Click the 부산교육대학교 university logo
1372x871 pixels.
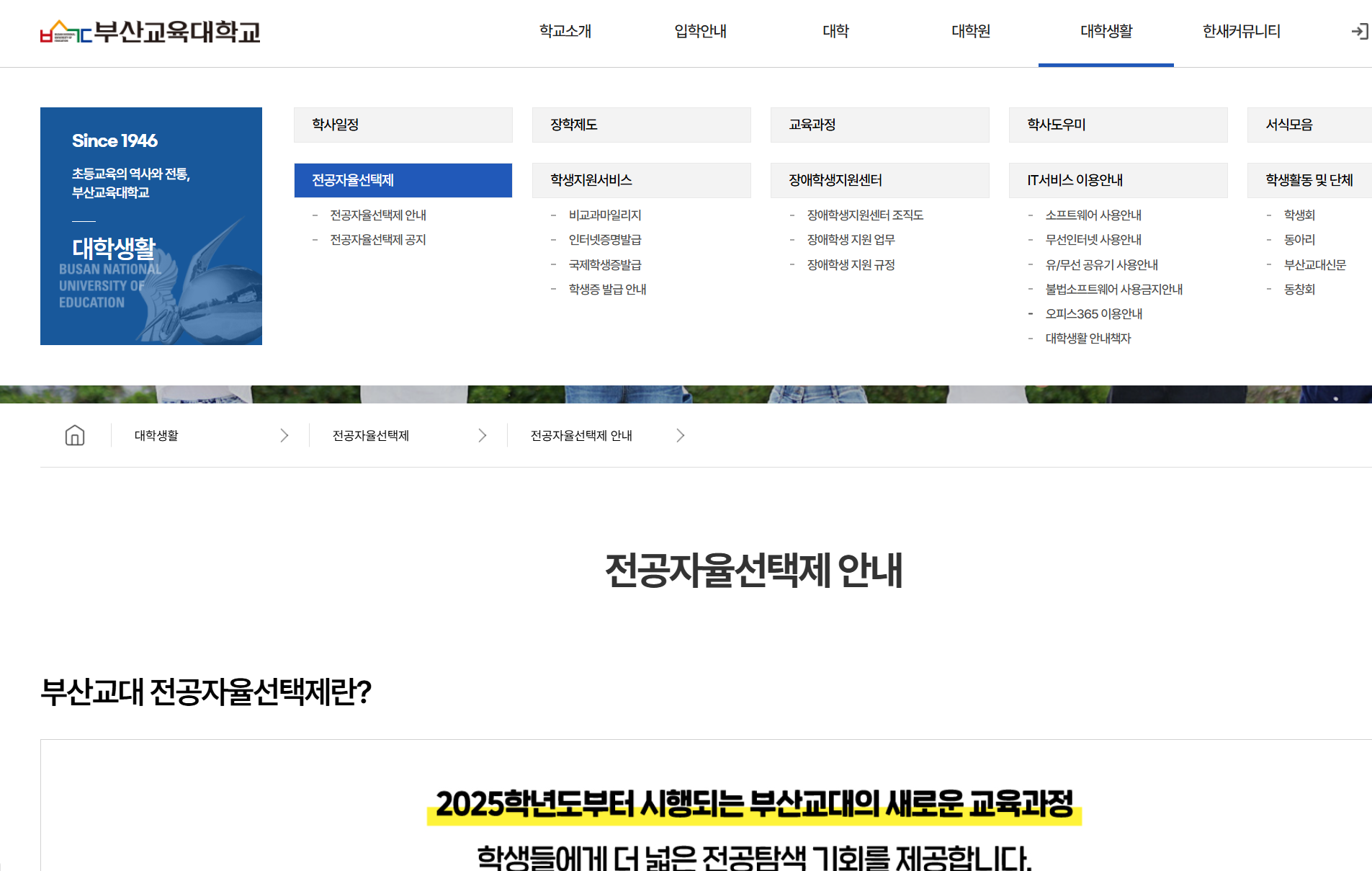click(151, 32)
